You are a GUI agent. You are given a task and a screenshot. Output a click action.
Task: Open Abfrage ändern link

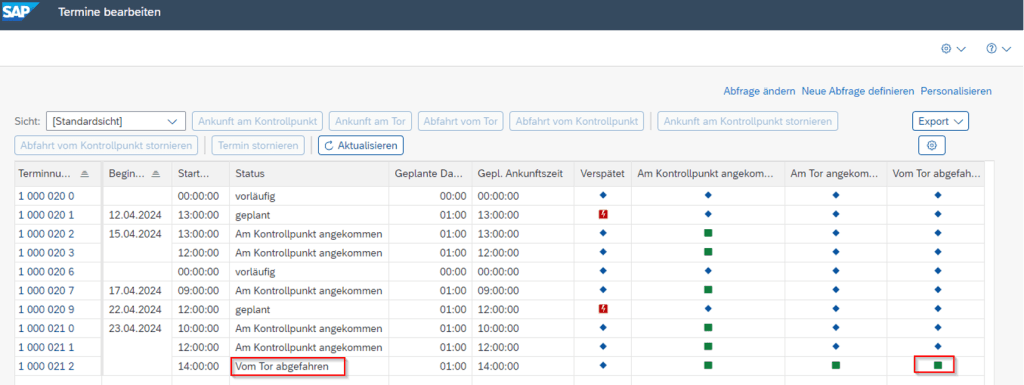click(x=759, y=91)
